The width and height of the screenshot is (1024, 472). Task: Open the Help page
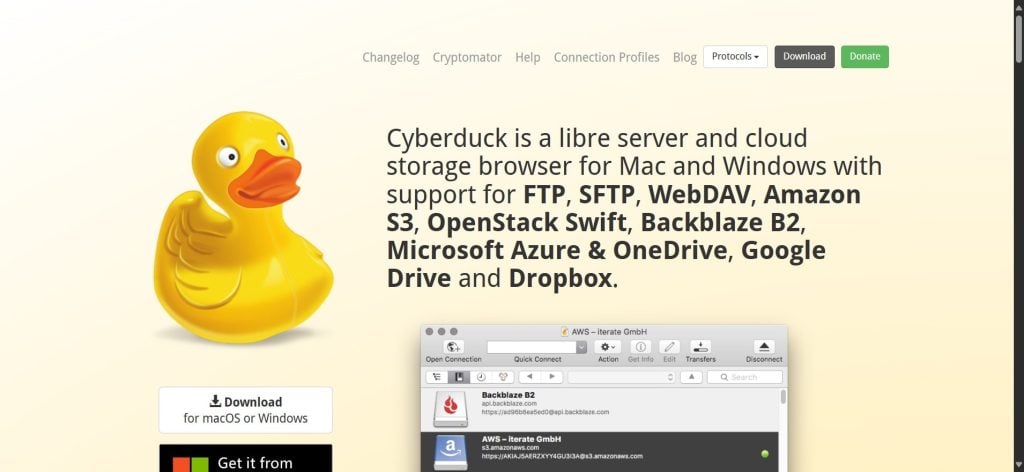528,57
